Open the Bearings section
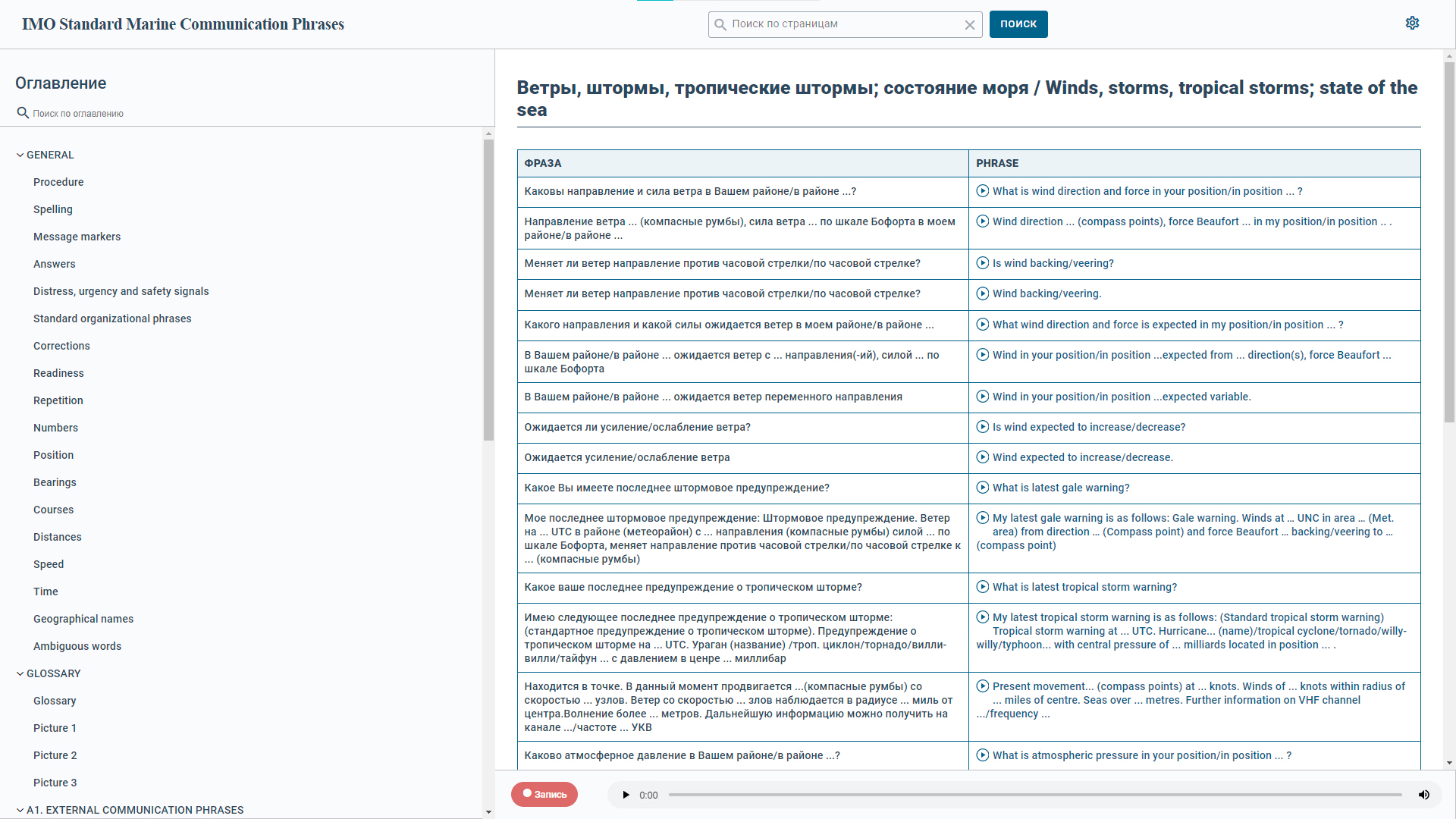1456x819 pixels. pyautogui.click(x=55, y=482)
